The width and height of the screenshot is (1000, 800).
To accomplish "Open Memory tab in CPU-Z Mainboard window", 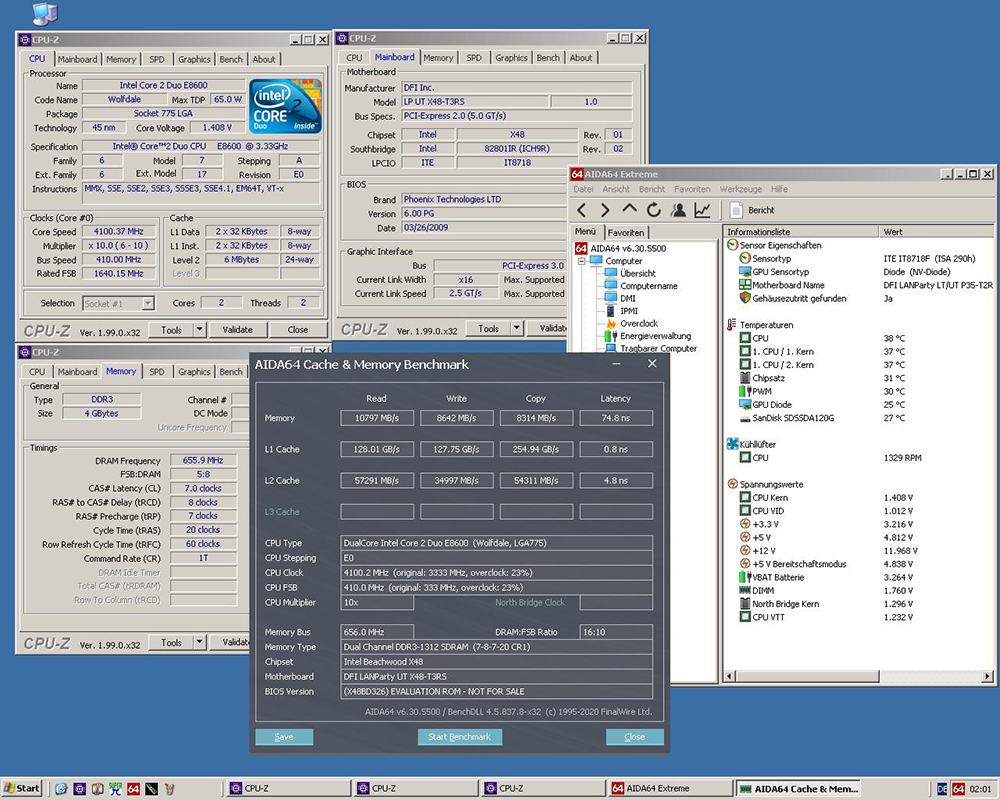I will pyautogui.click(x=438, y=58).
